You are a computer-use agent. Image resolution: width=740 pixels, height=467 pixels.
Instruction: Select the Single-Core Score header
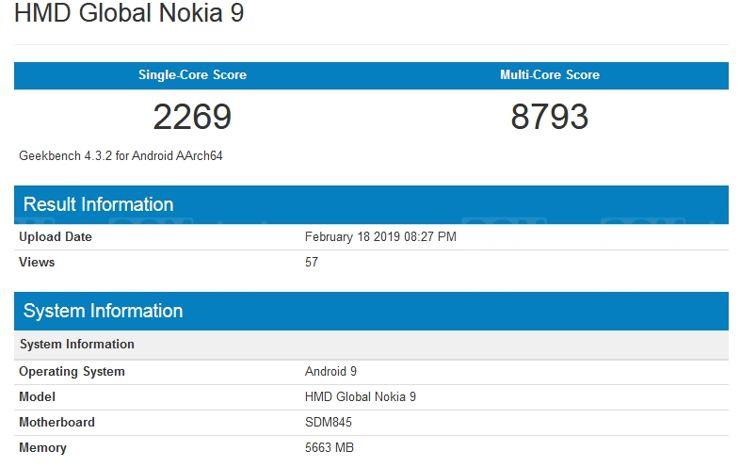pyautogui.click(x=192, y=75)
